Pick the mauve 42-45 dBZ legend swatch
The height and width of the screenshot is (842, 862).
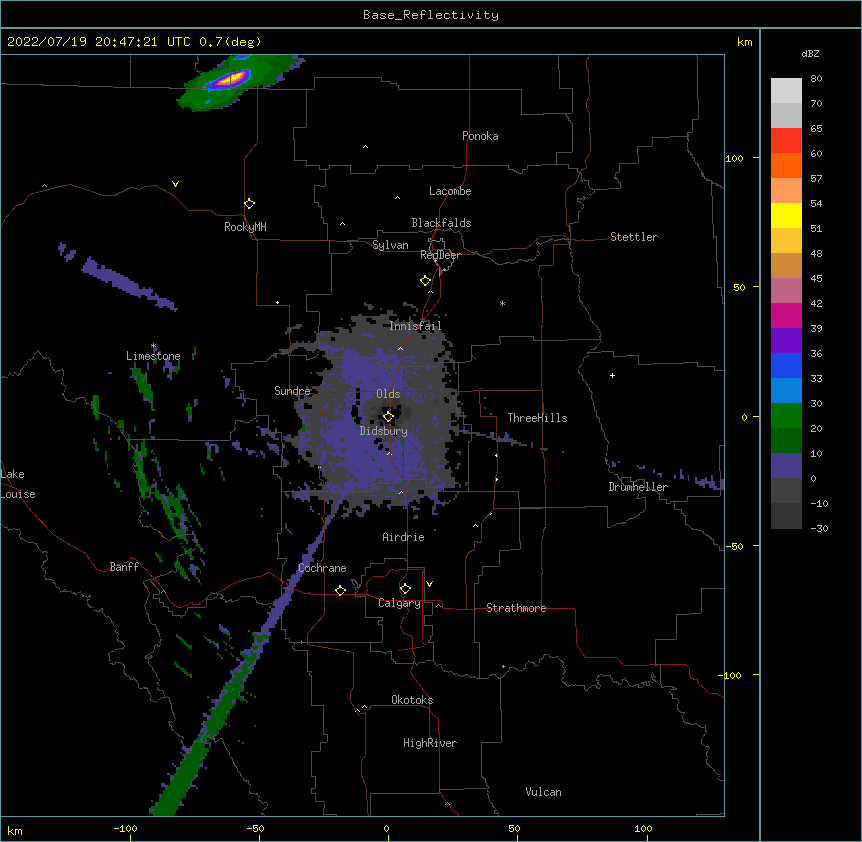(786, 290)
